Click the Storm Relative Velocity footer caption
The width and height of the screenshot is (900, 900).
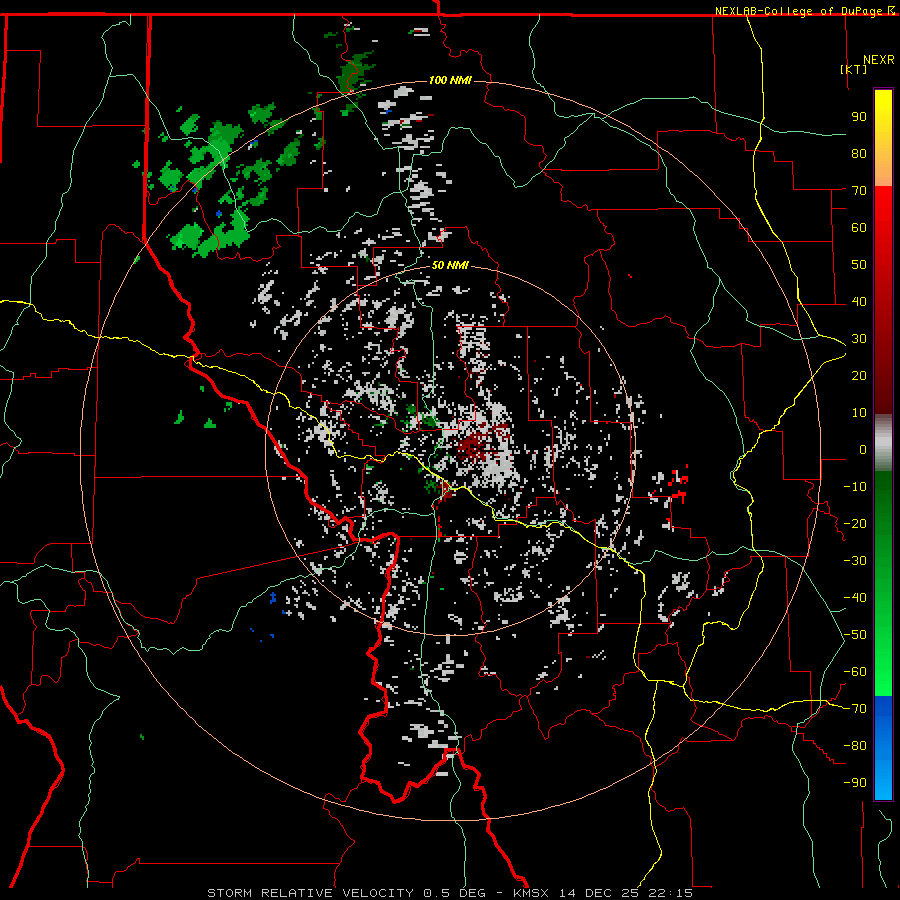click(x=450, y=893)
